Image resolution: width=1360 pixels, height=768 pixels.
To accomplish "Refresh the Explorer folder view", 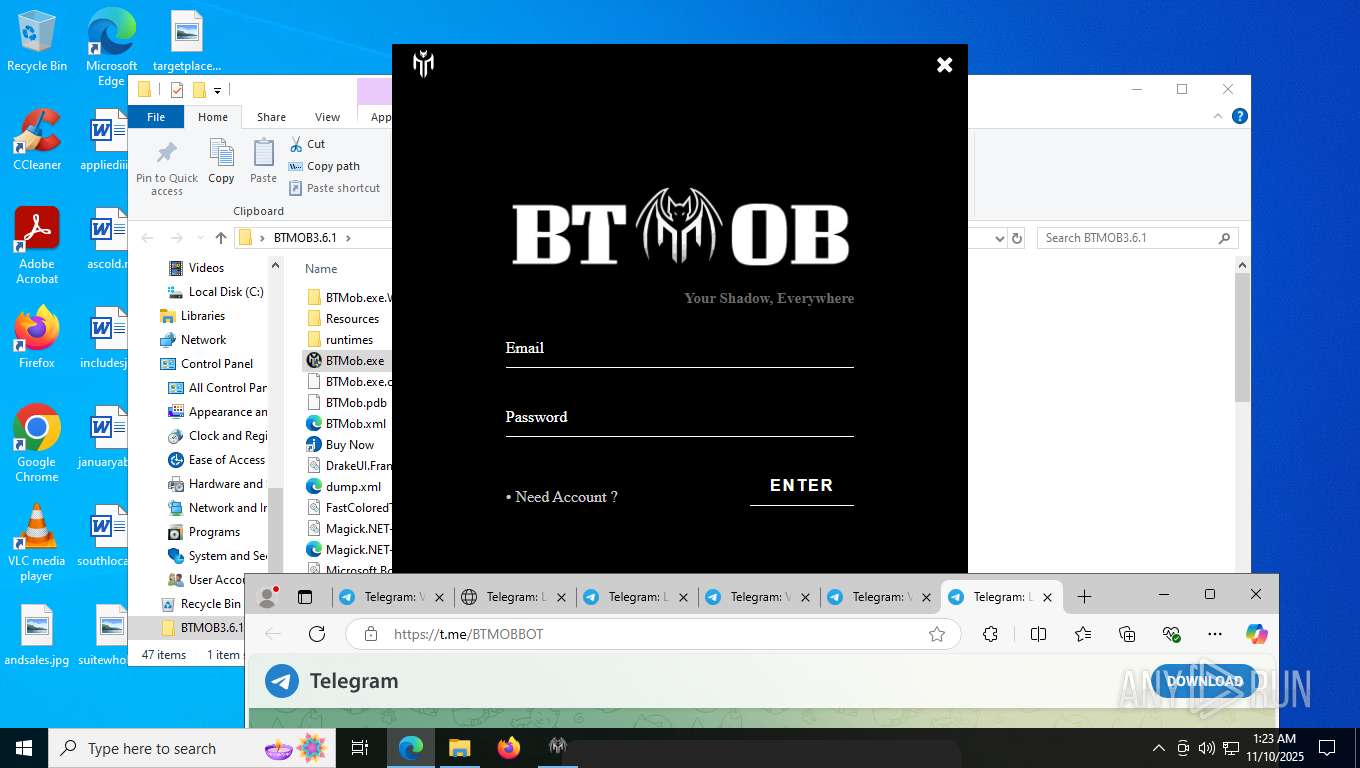I will tap(1017, 238).
